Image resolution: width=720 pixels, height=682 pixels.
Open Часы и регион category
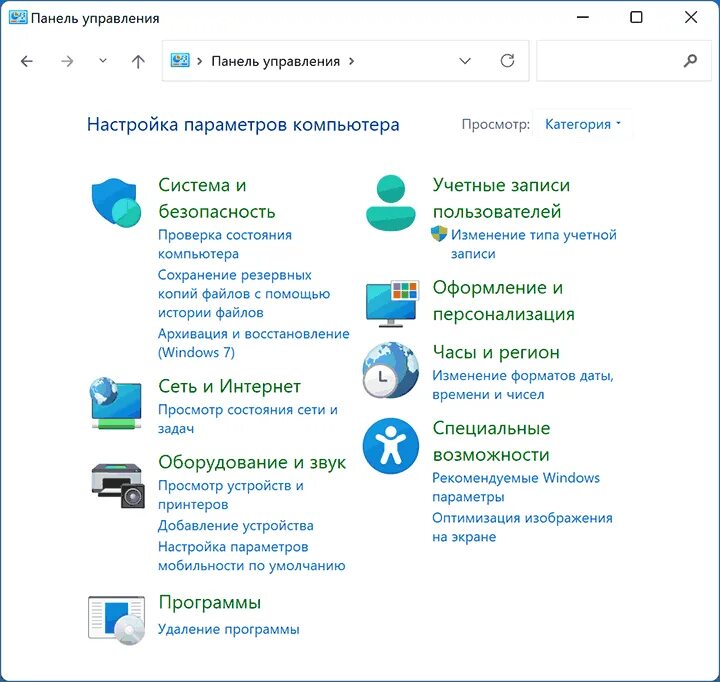(496, 352)
